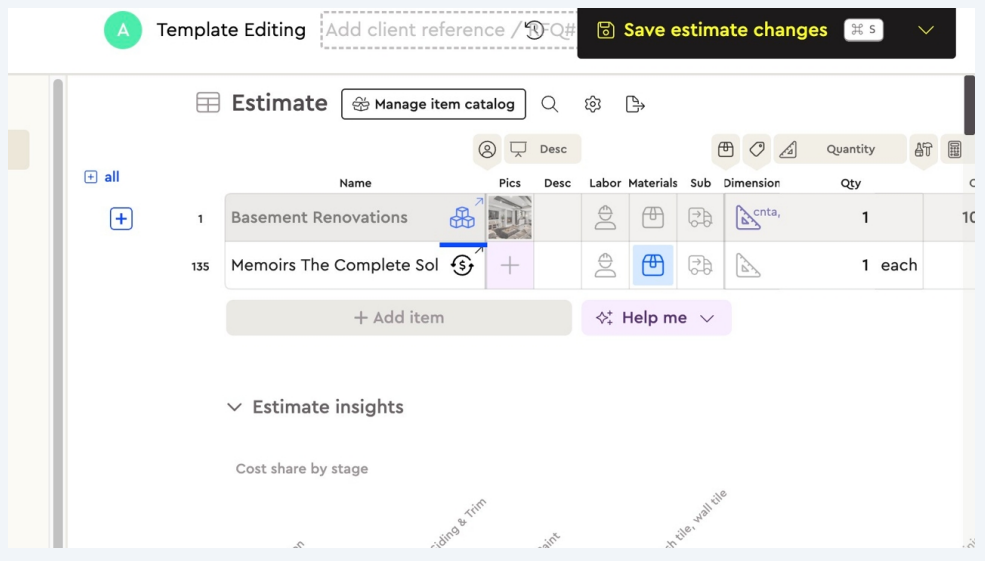Click the calculator icon in column header
The width and height of the screenshot is (985, 561).
tap(955, 149)
